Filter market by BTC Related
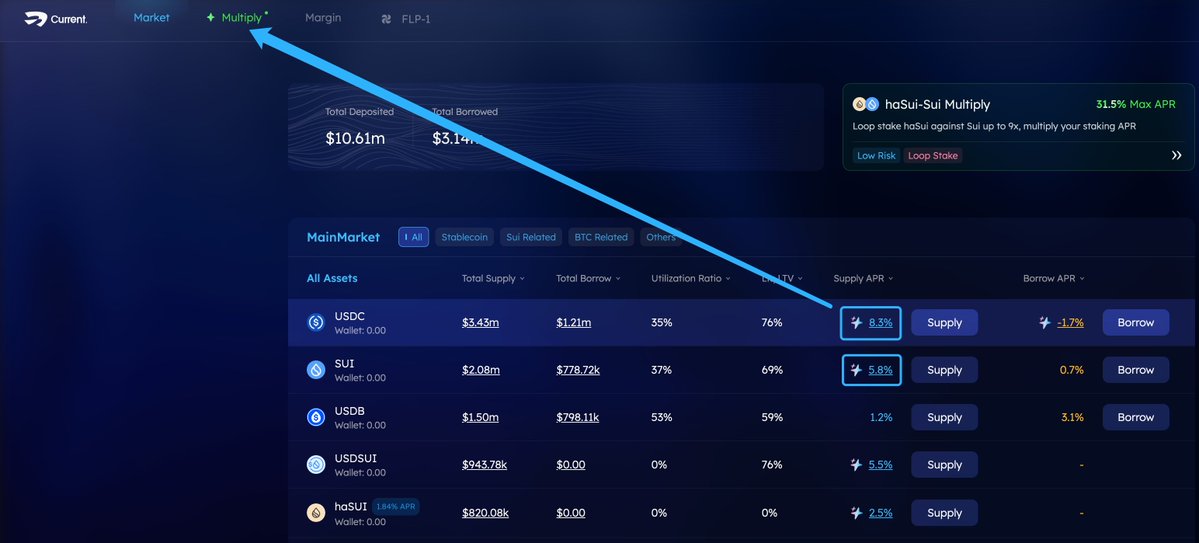 (601, 237)
